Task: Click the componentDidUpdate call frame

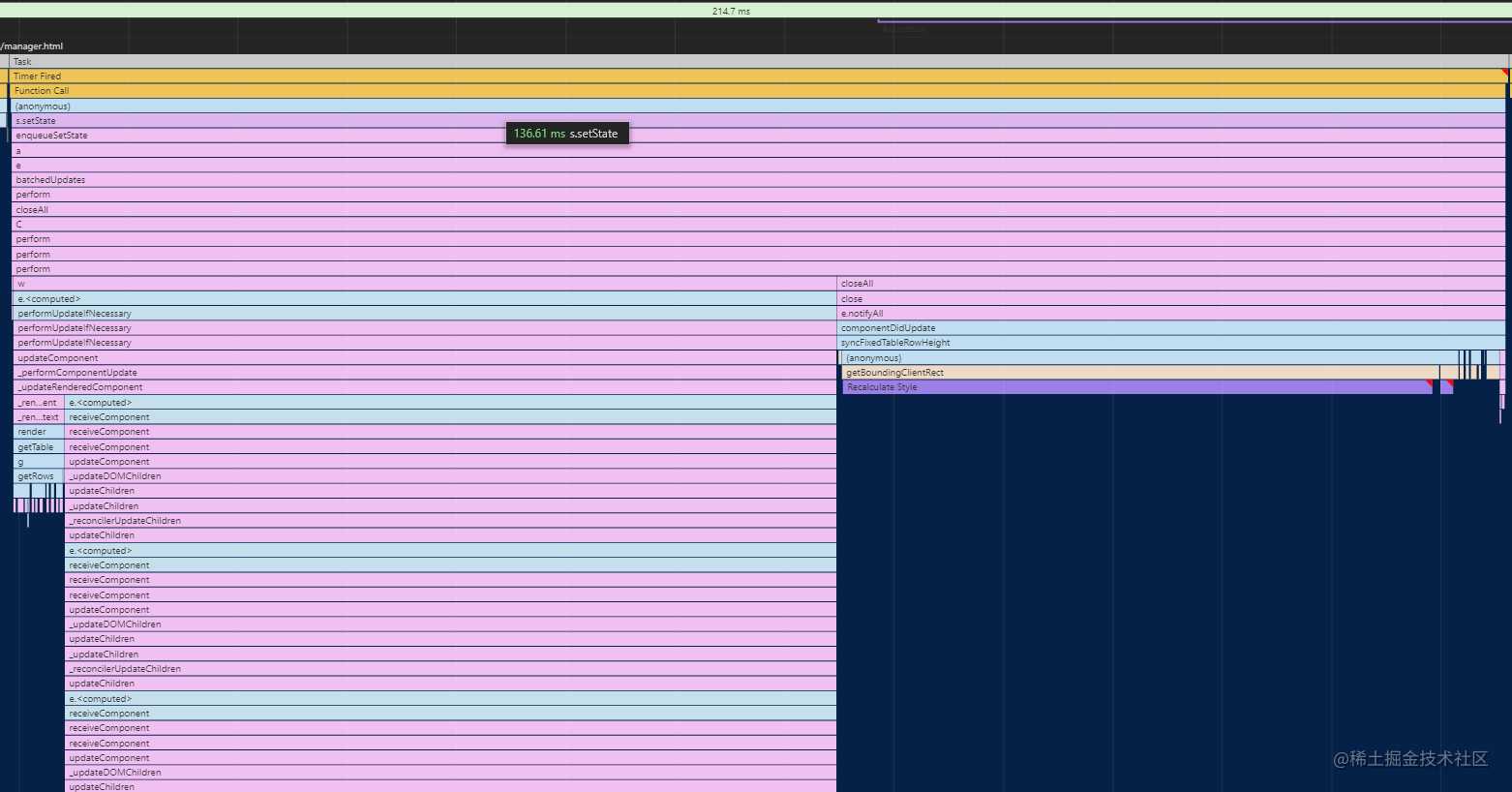Action: pos(1171,328)
